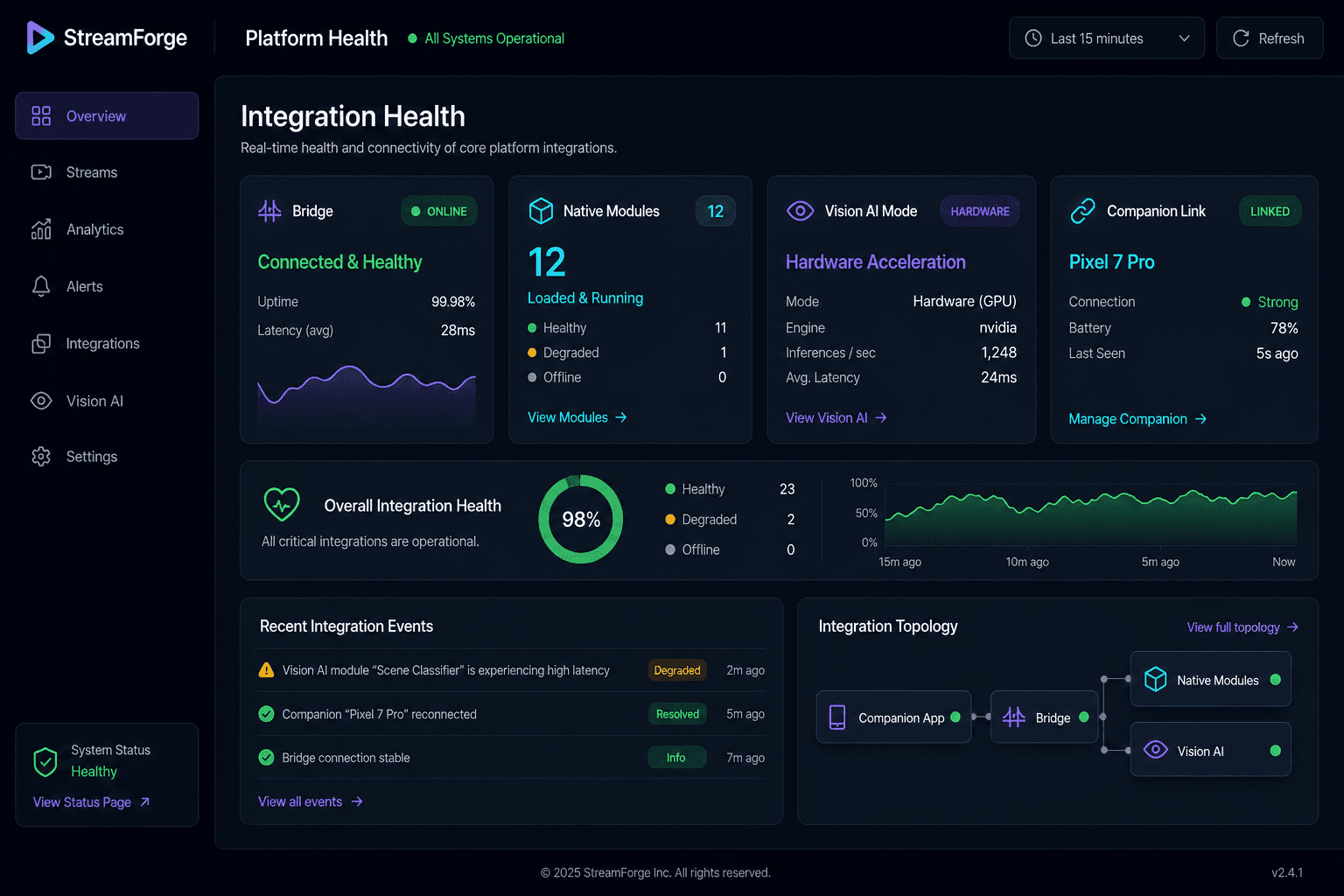Click the overall health timeline chart
This screenshot has height=896, width=1344.
(1091, 518)
